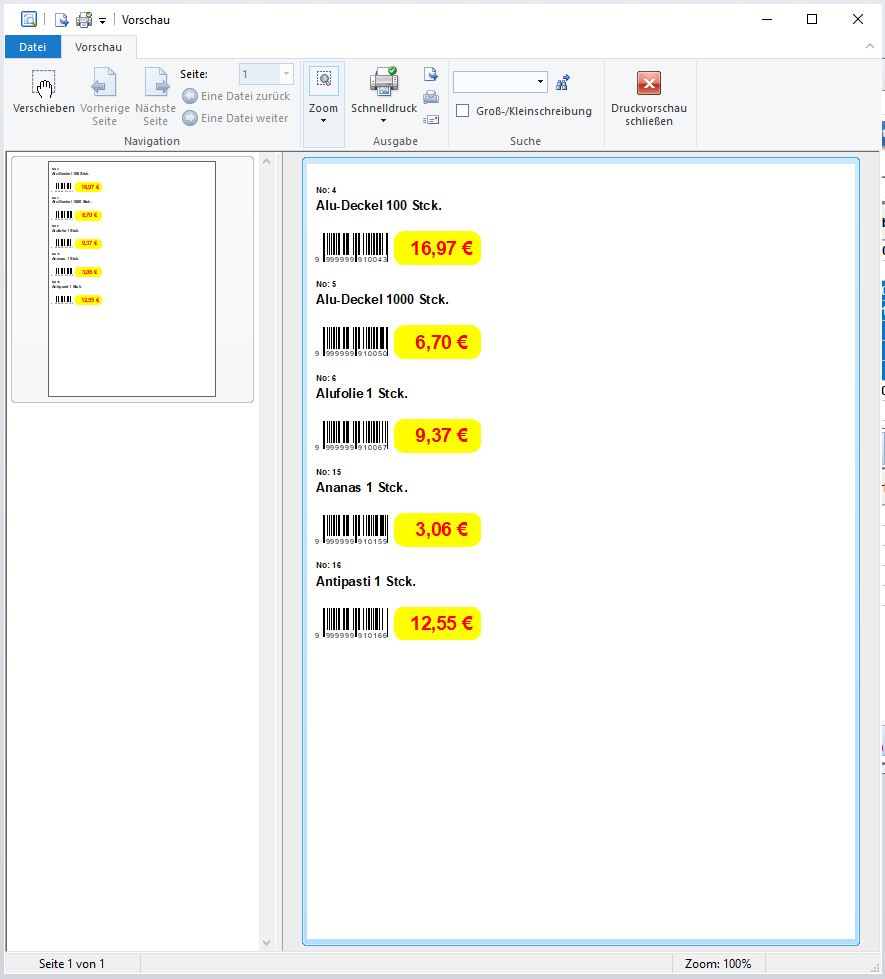Viewport: 885px width, 979px height.
Task: Click the small printer icon in Ausgabe
Action: tap(431, 97)
